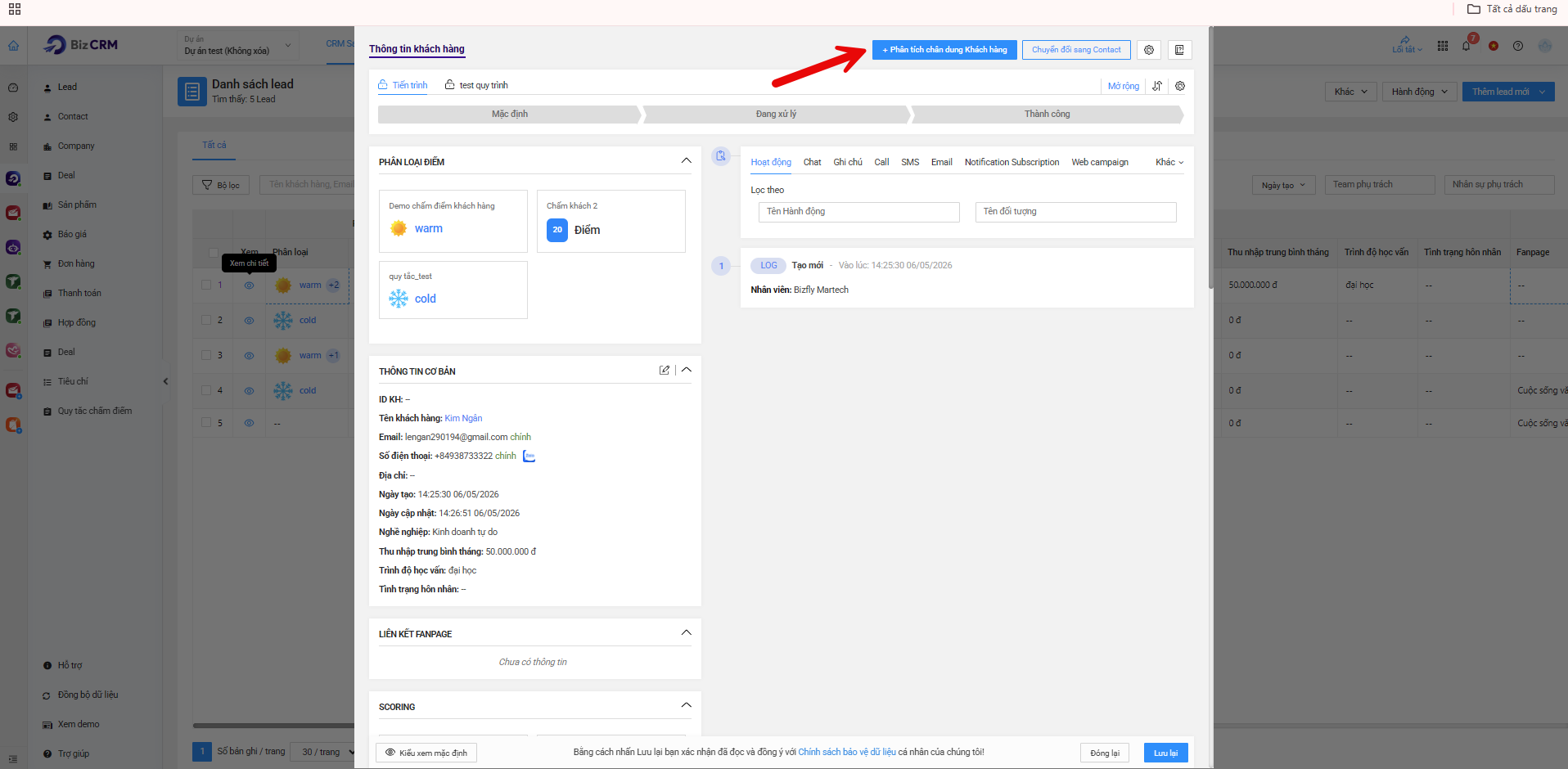Screen dimensions: 1568x769
Task: View details via eye icon of row 4
Action: coord(249,390)
